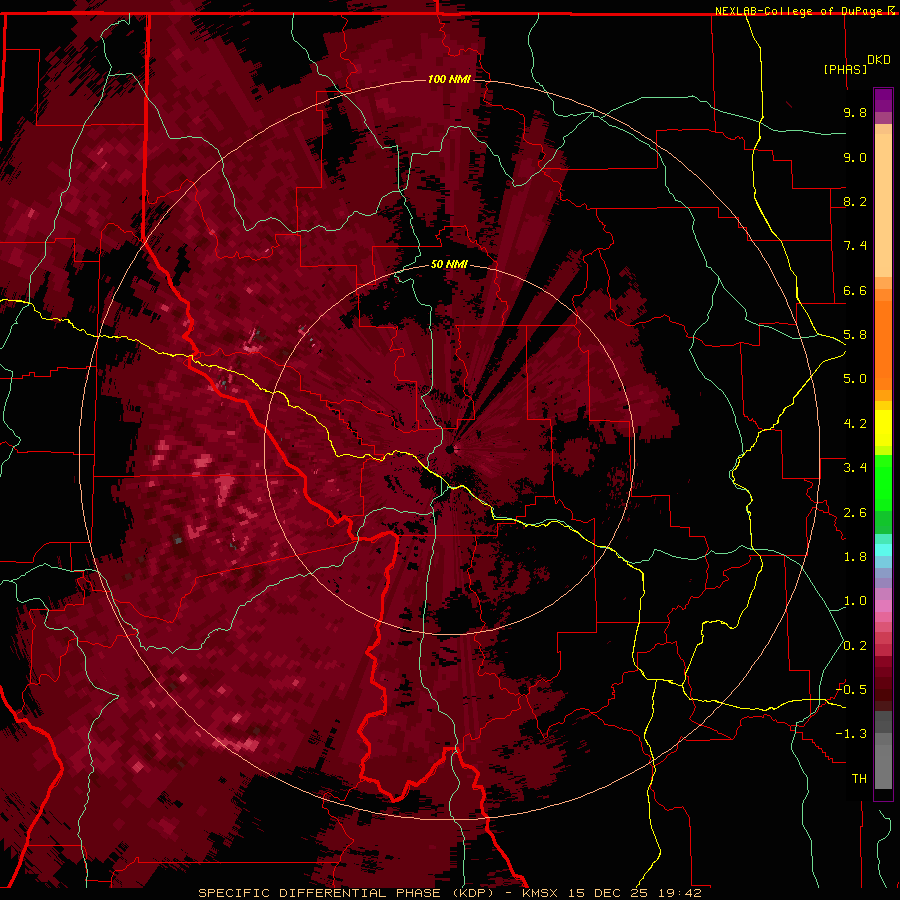Select the 1.8 legend value
The width and height of the screenshot is (900, 900).
855,557
